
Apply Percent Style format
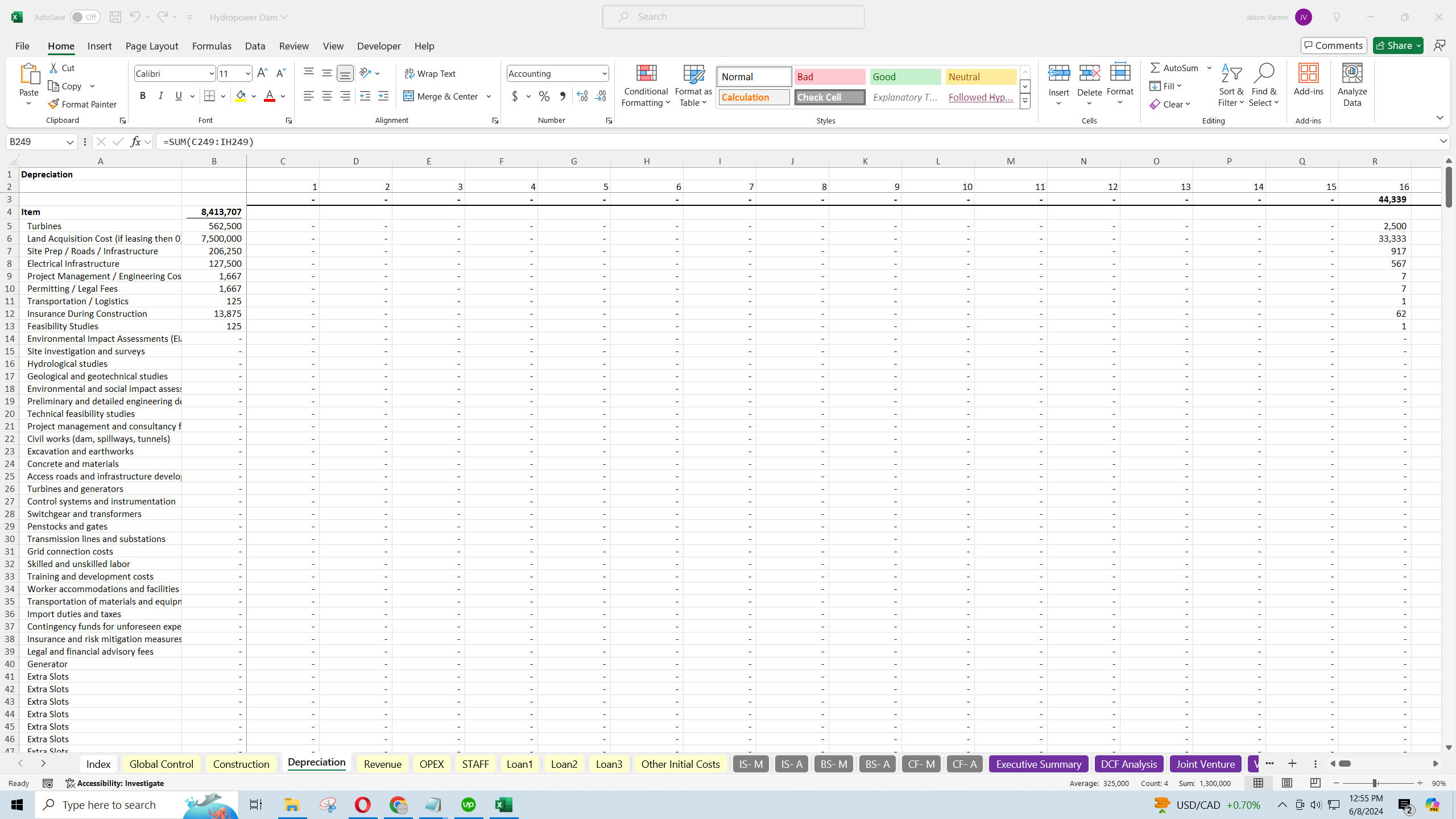(x=544, y=96)
